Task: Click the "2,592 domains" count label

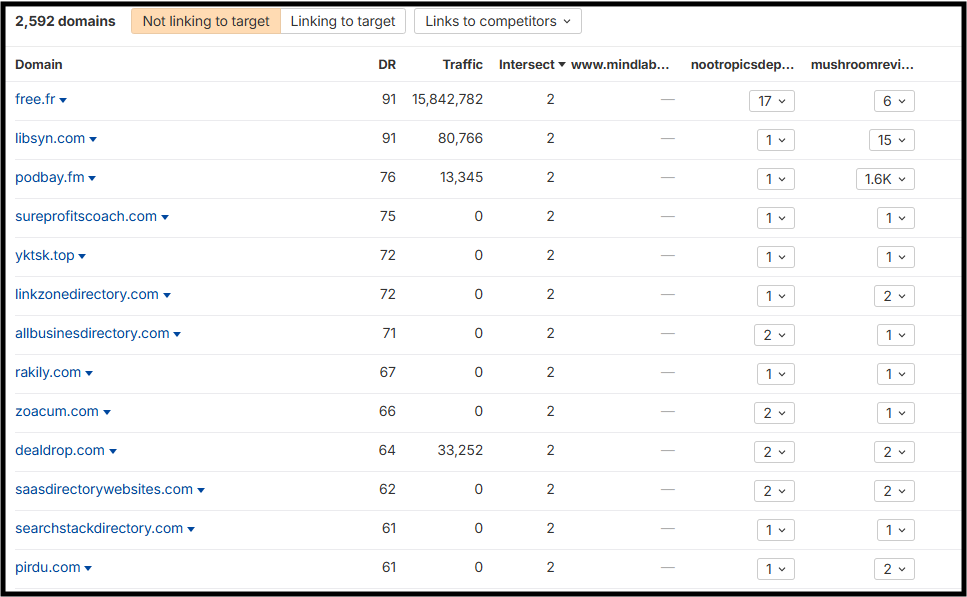Action: [65, 20]
